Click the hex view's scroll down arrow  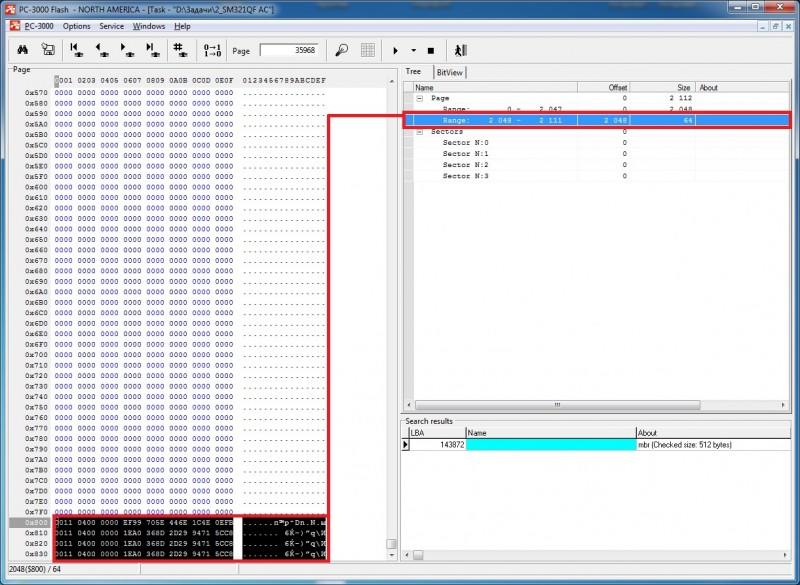pyautogui.click(x=391, y=555)
